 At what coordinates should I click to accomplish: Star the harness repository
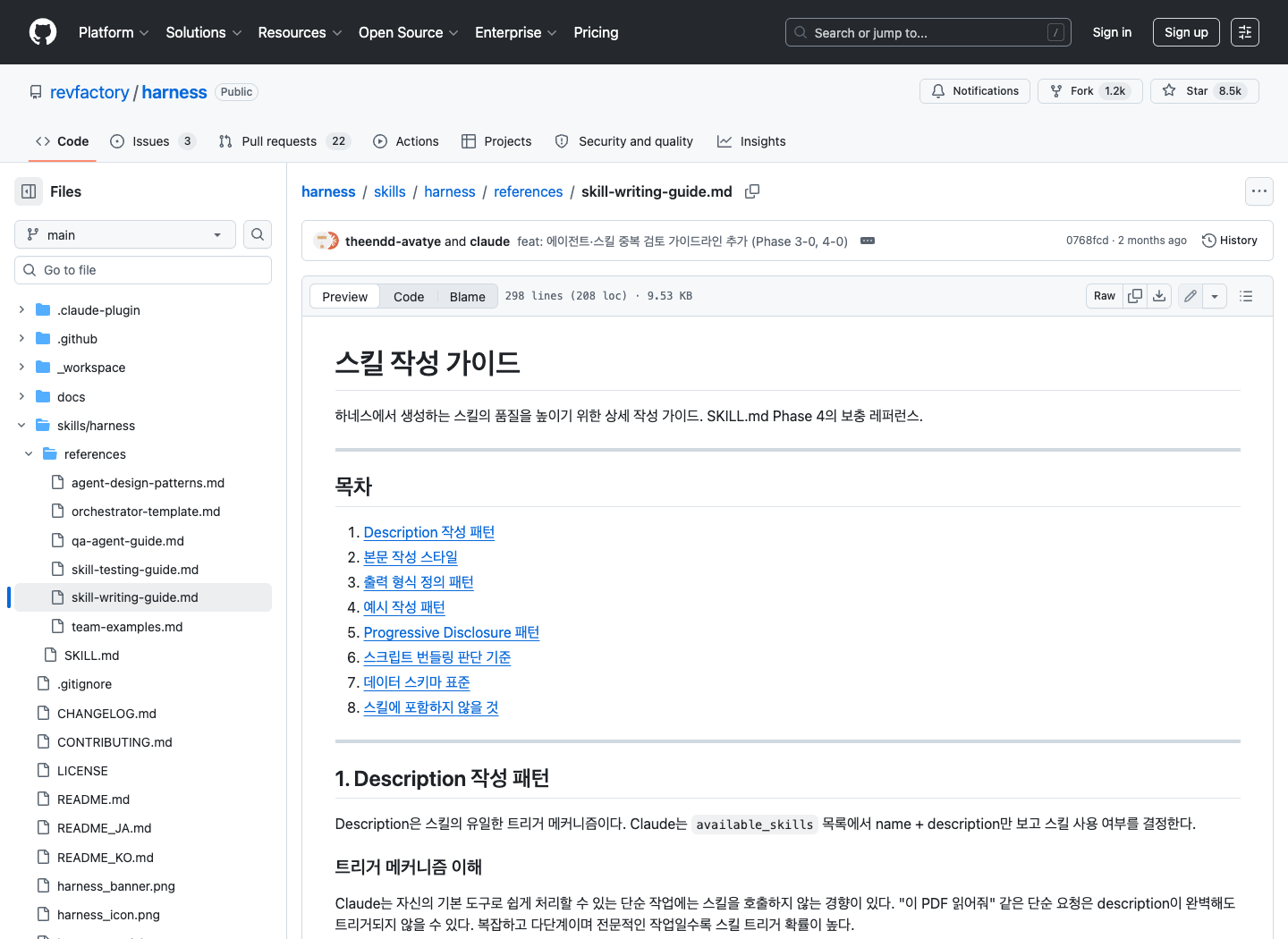tap(1204, 91)
